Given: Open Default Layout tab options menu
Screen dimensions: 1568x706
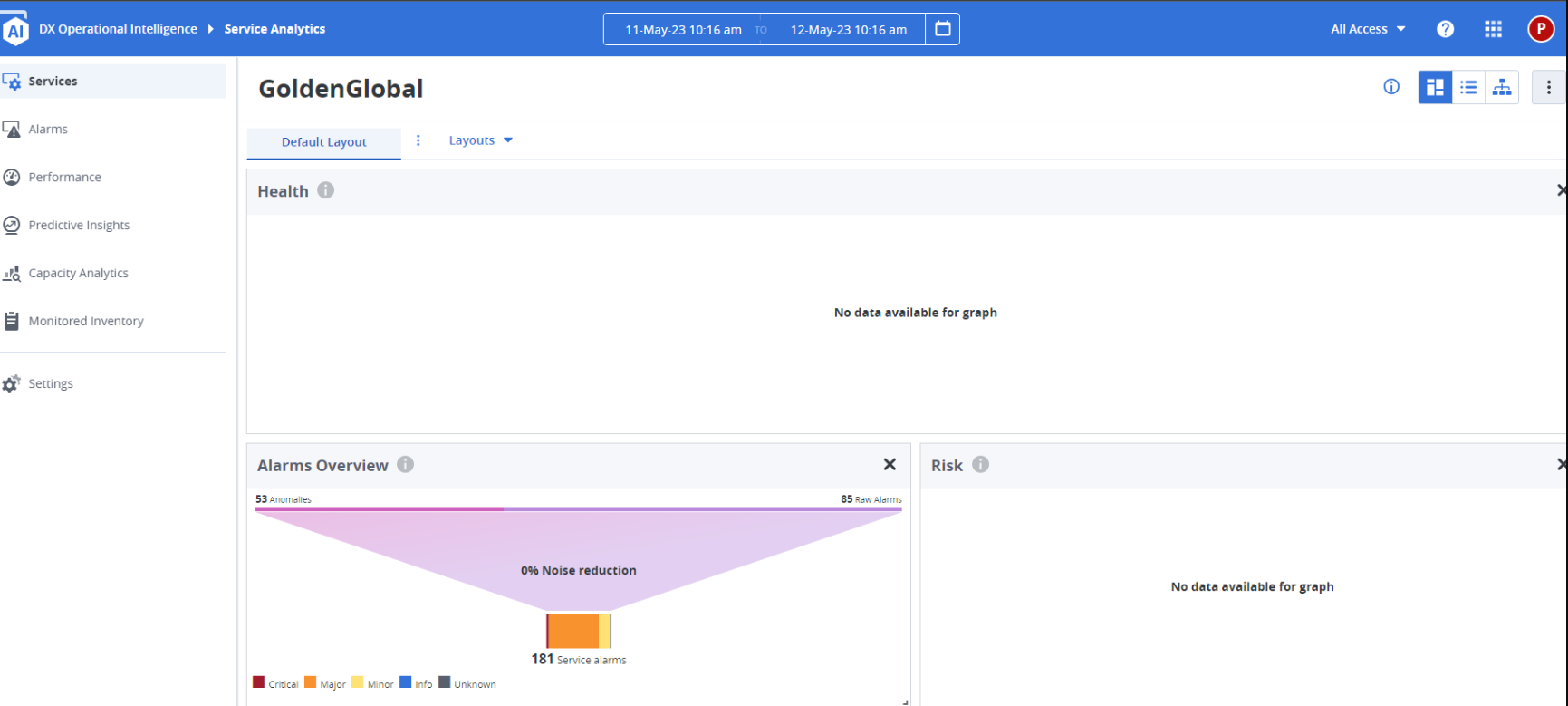Looking at the screenshot, I should point(418,140).
